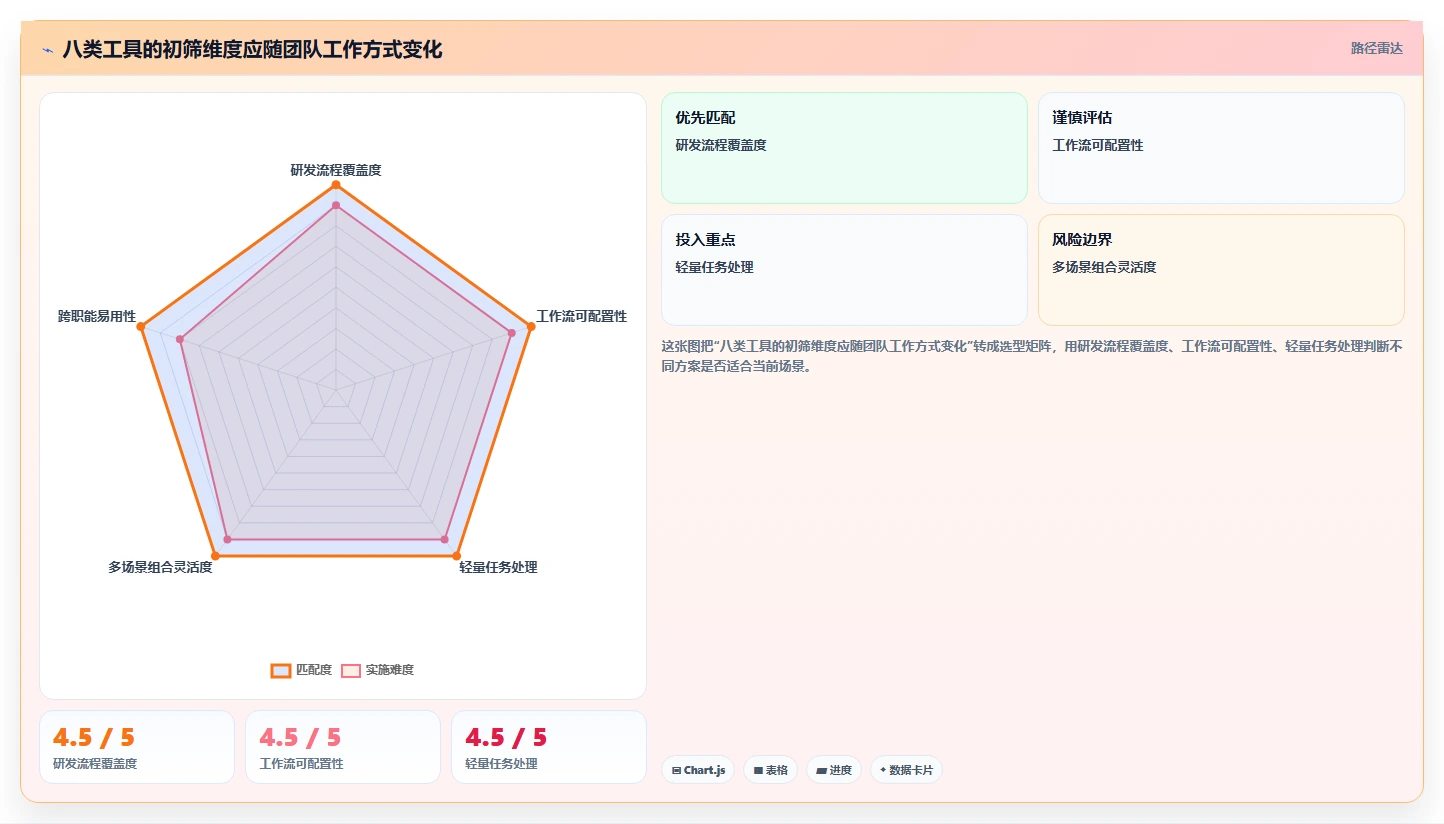Click the icon inside the 进度 tag
The image size is (1444, 824).
click(x=821, y=771)
